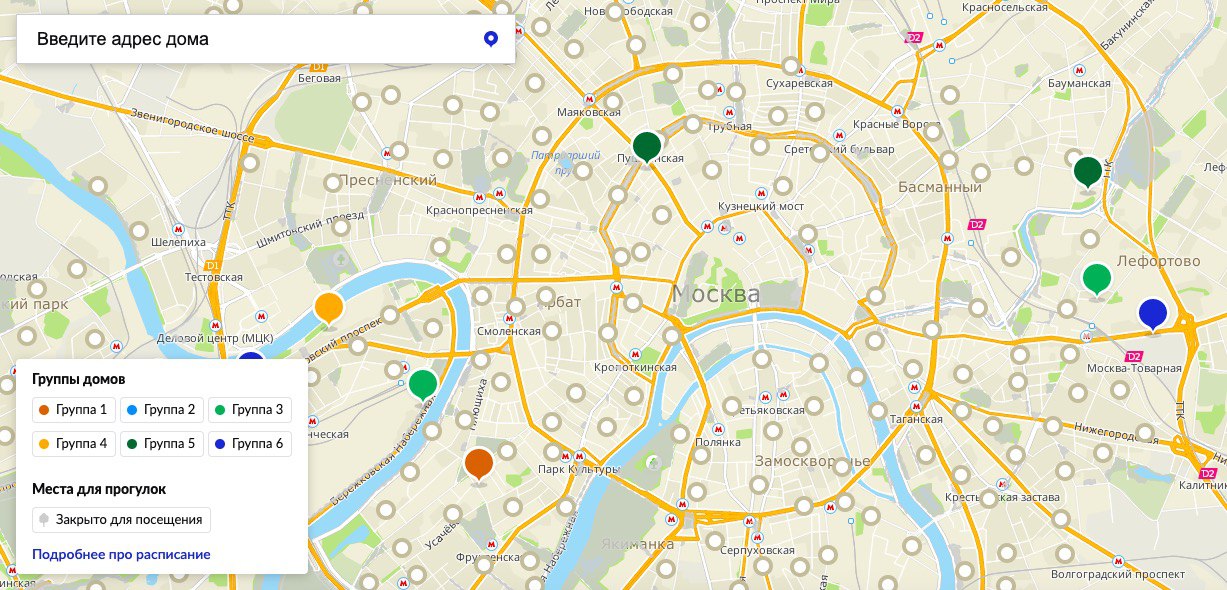
Task: Click the Шелепиха station icon
Action: pos(177,227)
